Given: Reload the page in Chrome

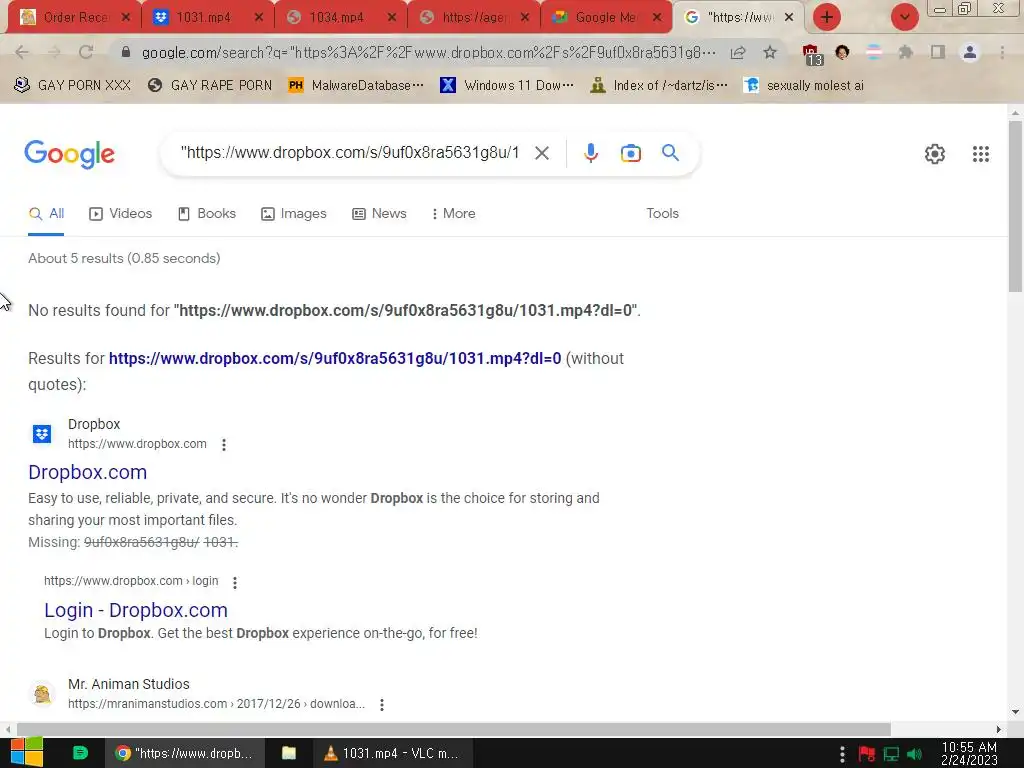Looking at the screenshot, I should click(86, 52).
